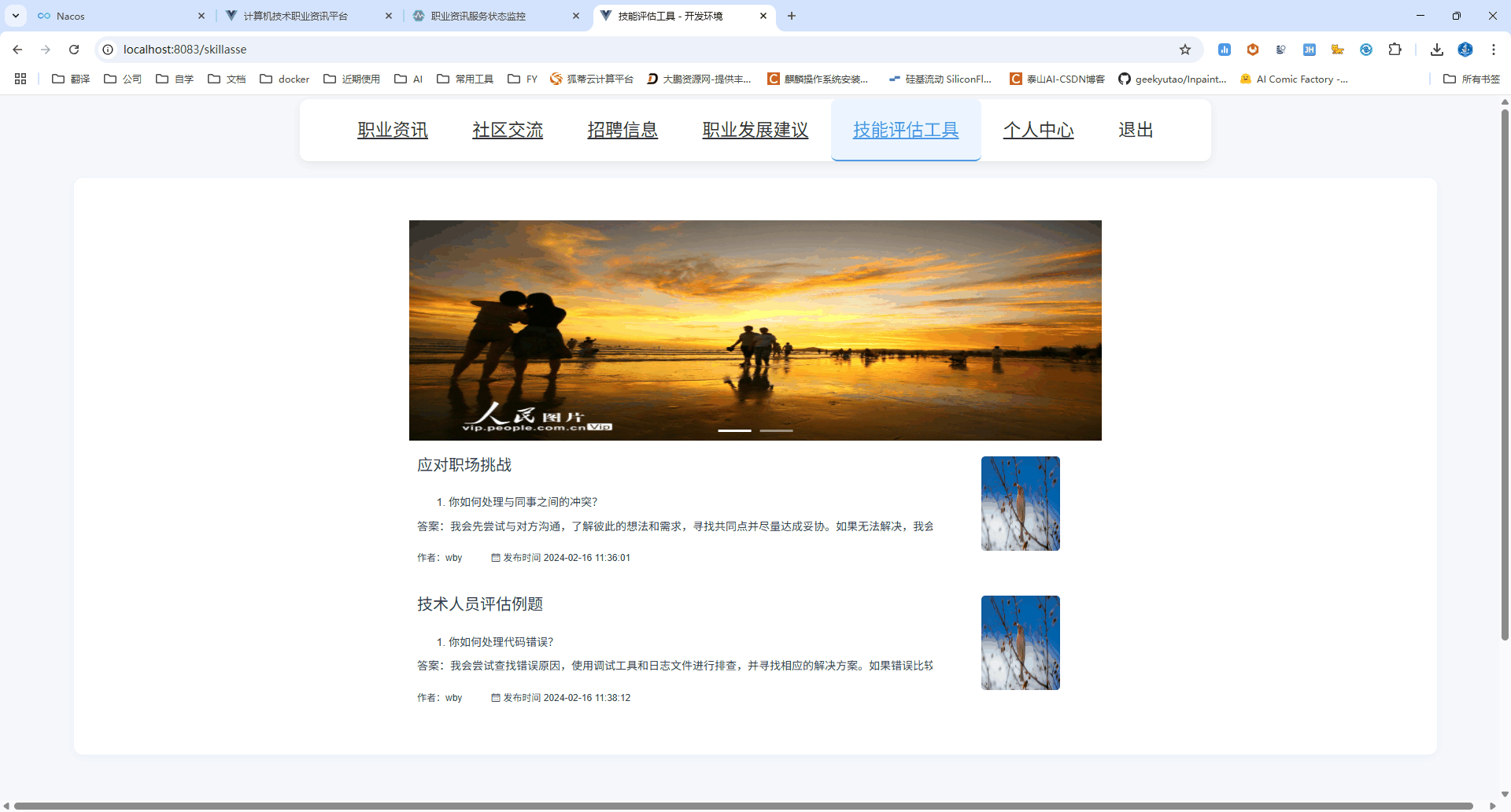Expand the tab search dropdown arrow
The image size is (1511, 812).
tap(16, 16)
